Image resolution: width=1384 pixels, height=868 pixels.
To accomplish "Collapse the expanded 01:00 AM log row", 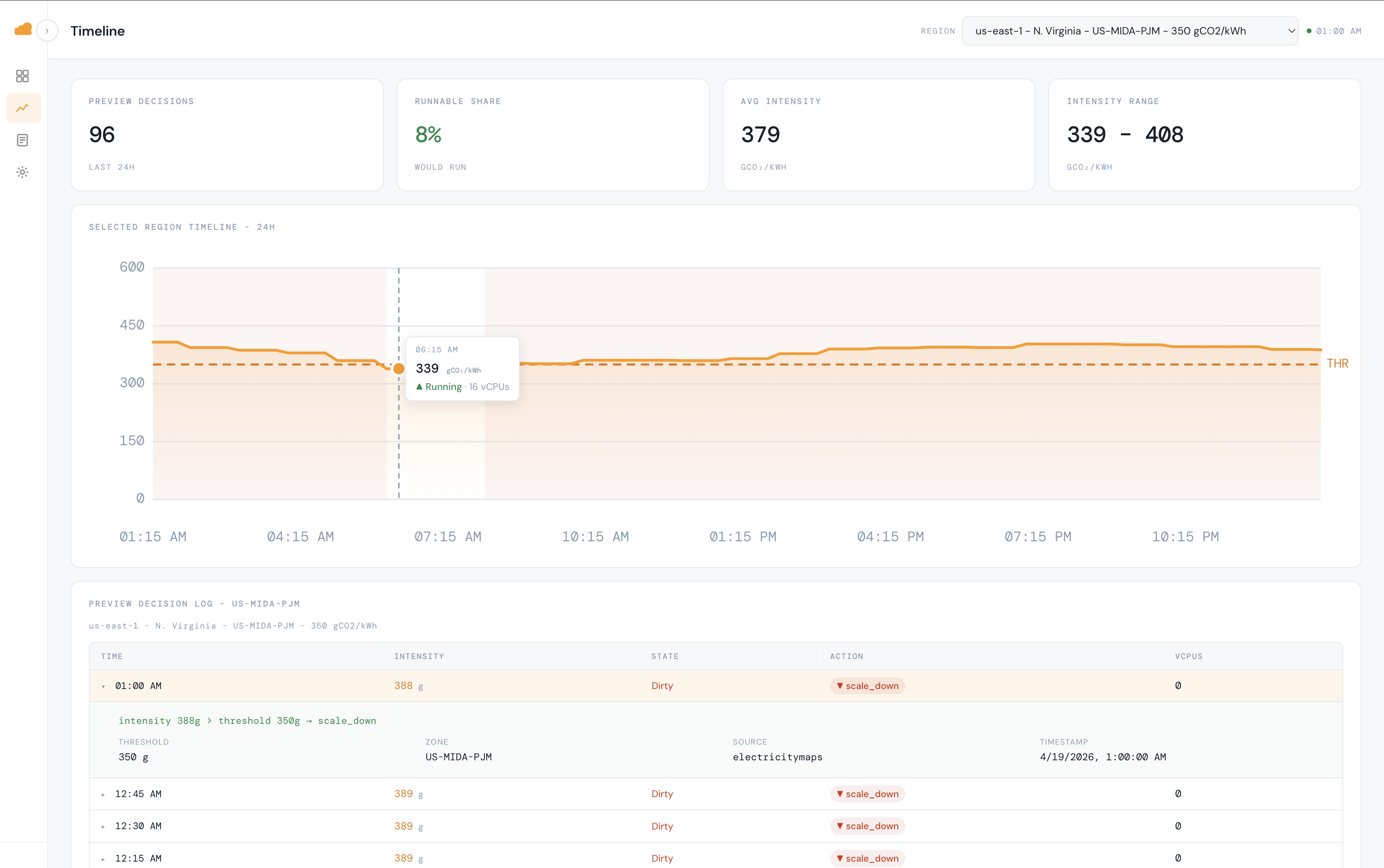I will (x=103, y=686).
